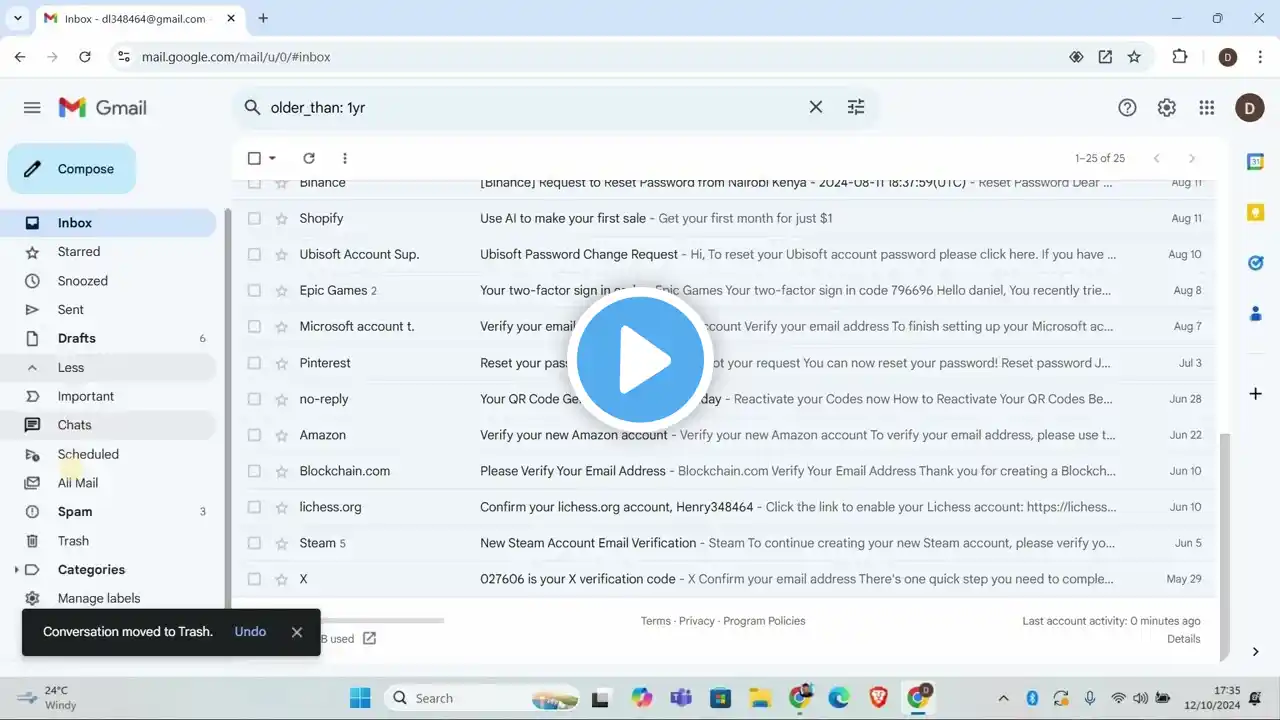Select the Pinterest email checkbox
The width and height of the screenshot is (1280, 720).
[x=254, y=363]
